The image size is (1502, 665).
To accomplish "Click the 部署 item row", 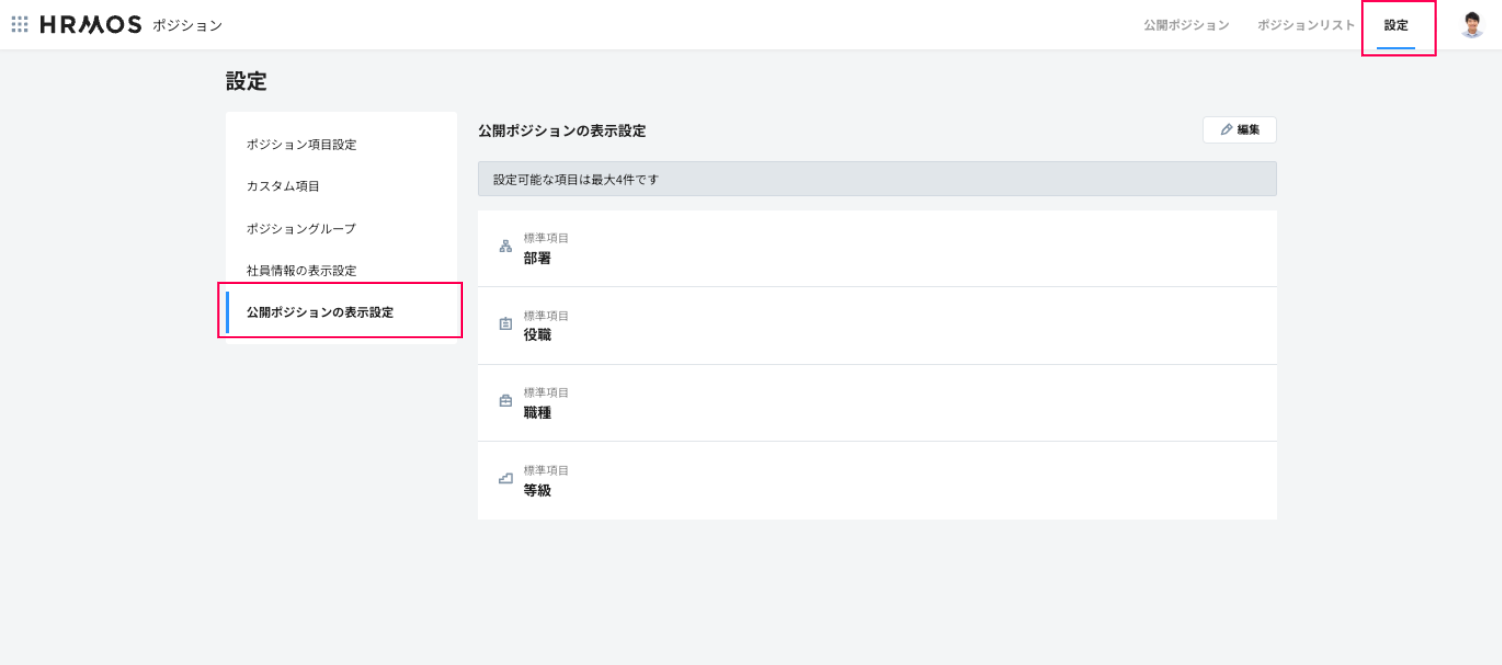I will coord(877,249).
